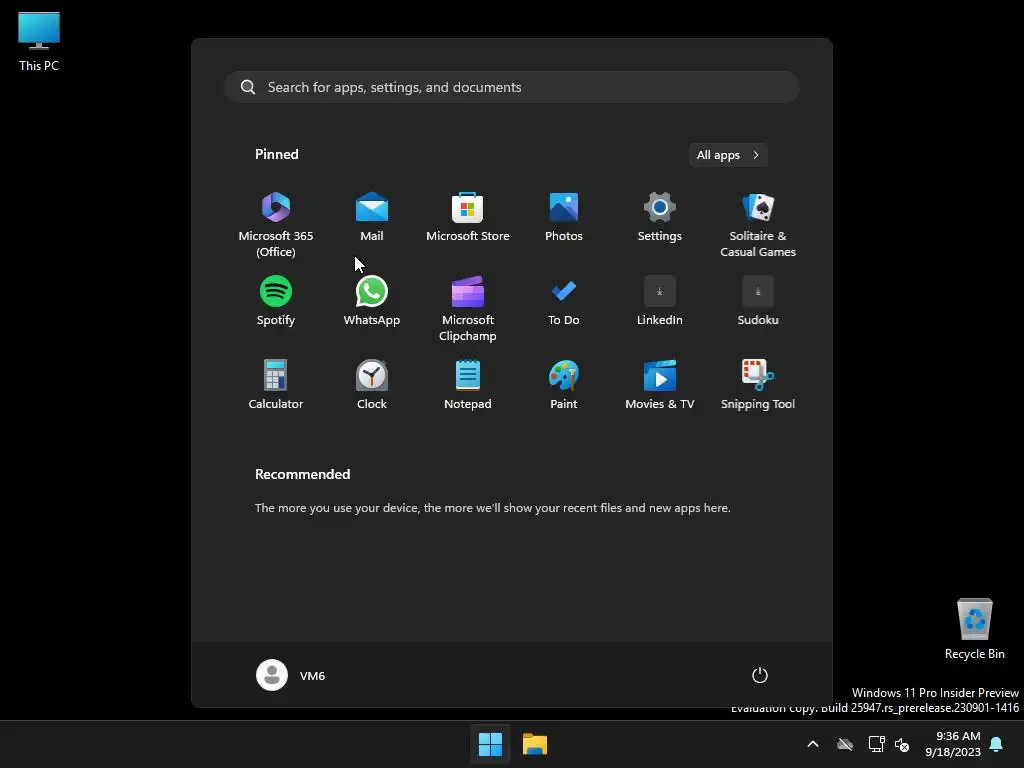Image resolution: width=1024 pixels, height=768 pixels.
Task: Click the Start menu search box
Action: (512, 87)
